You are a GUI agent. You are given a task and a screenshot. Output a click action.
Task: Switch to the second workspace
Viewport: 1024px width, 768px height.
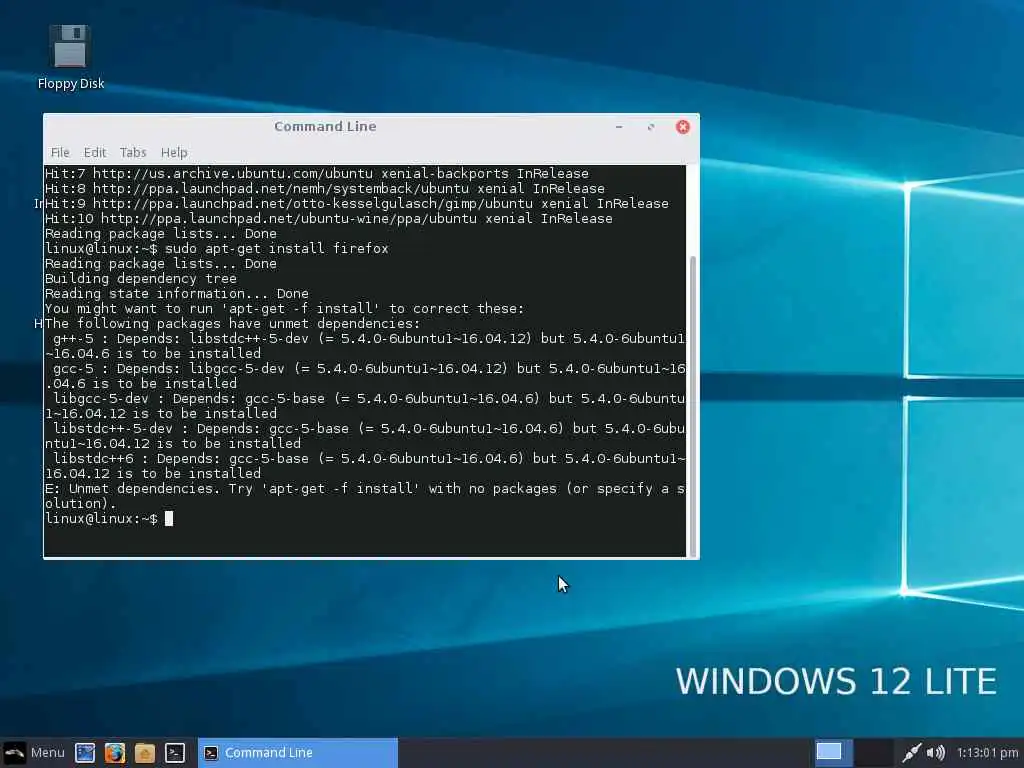[x=873, y=752]
